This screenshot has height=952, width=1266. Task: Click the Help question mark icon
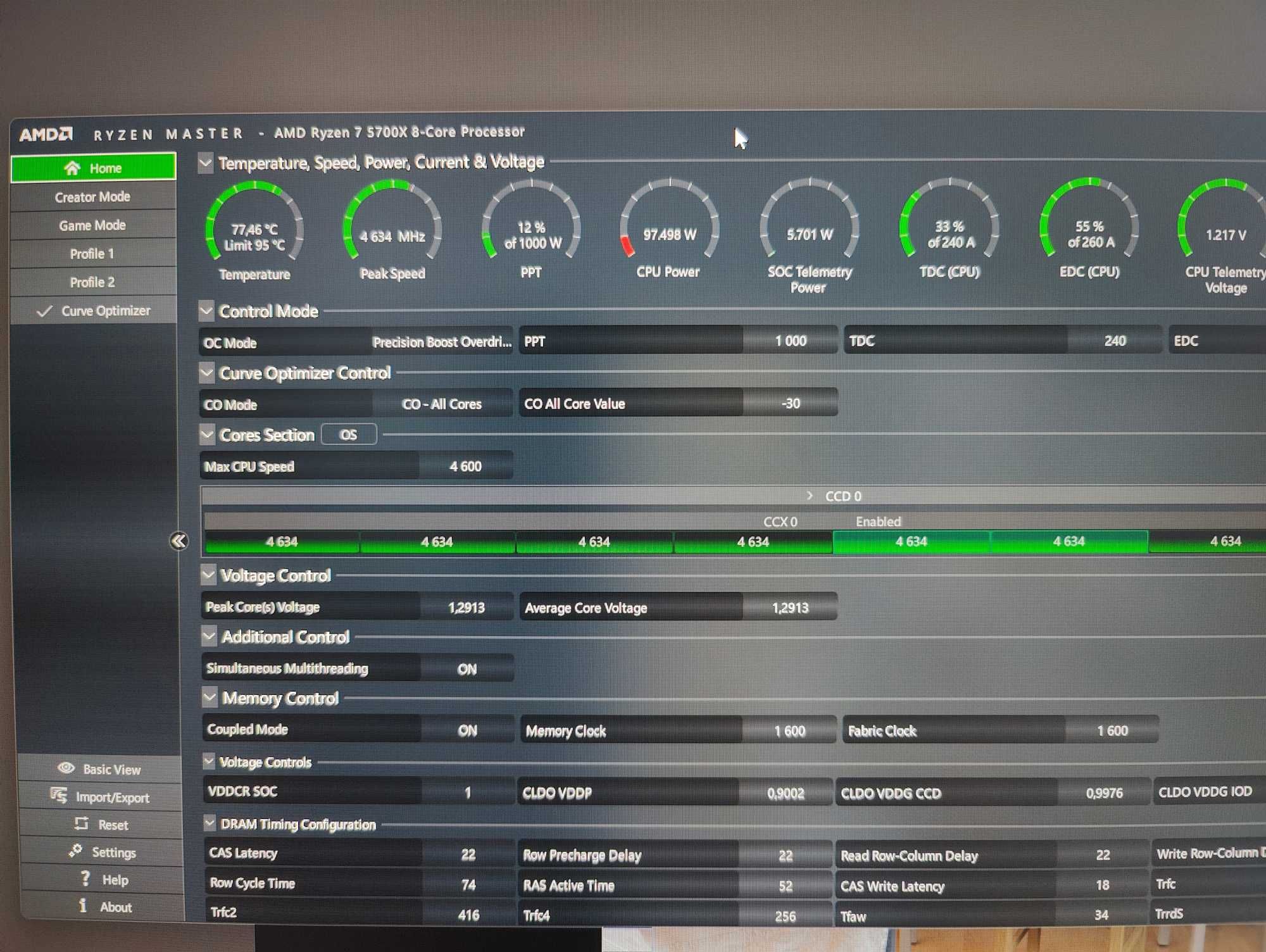click(85, 879)
